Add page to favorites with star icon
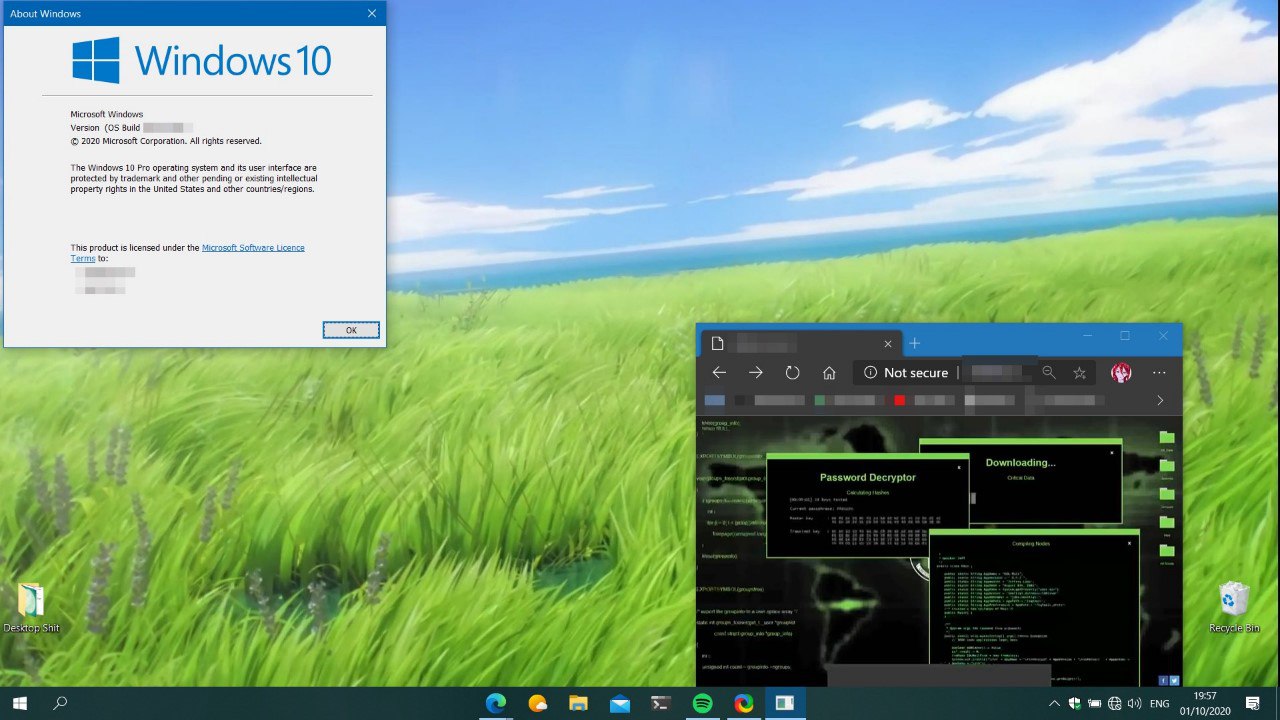This screenshot has width=1280, height=720. pos(1079,372)
